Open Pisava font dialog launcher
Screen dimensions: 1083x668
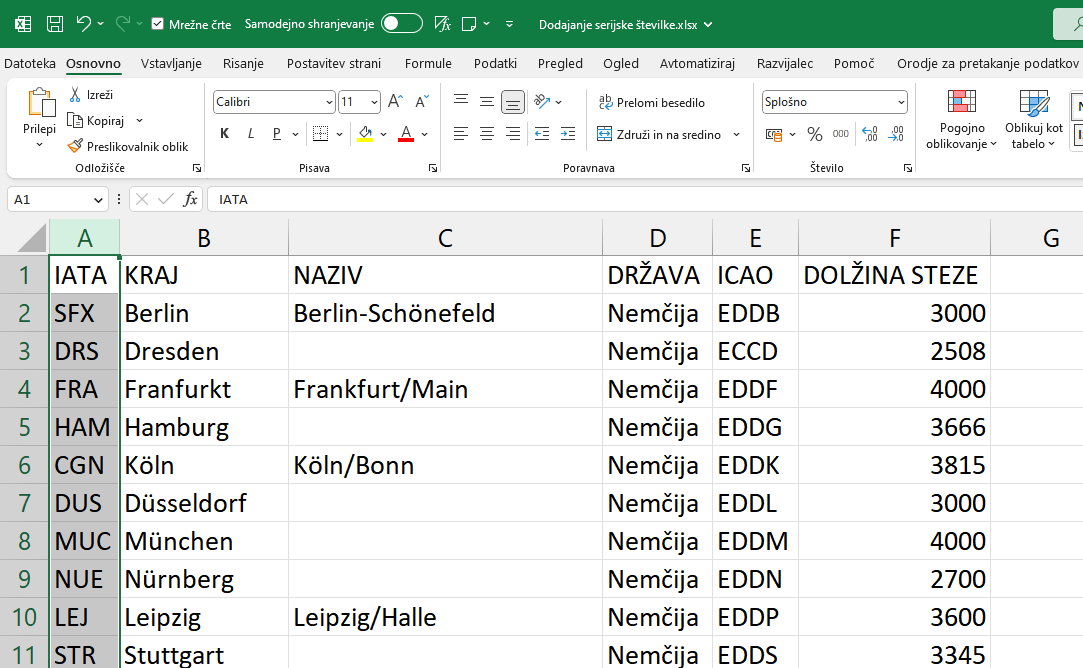point(433,168)
